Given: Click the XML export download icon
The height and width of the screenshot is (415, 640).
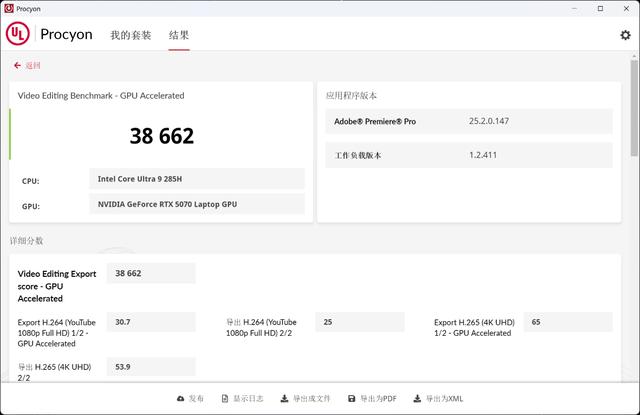Looking at the screenshot, I should coord(417,398).
